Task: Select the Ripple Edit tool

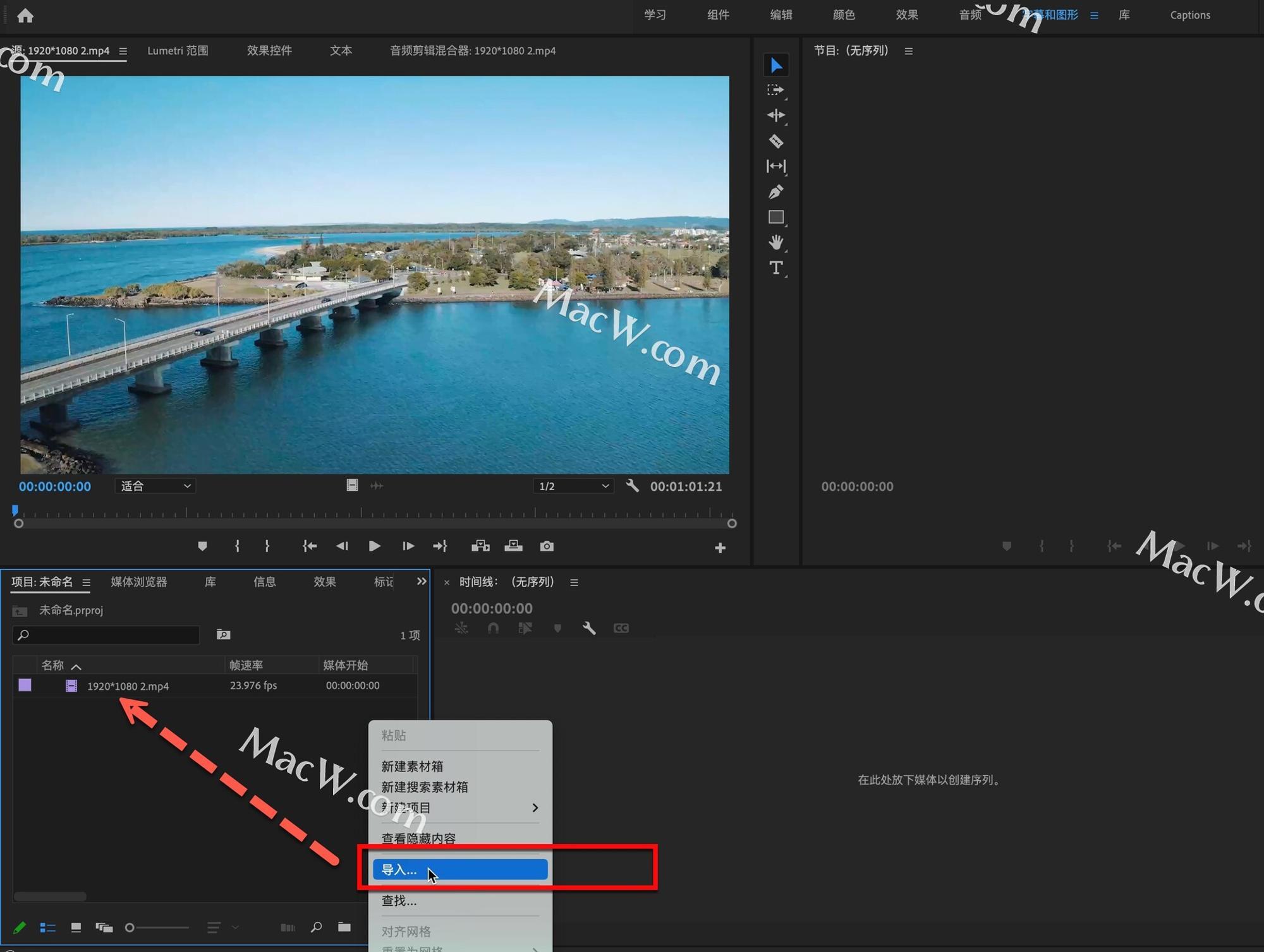Action: 776,116
